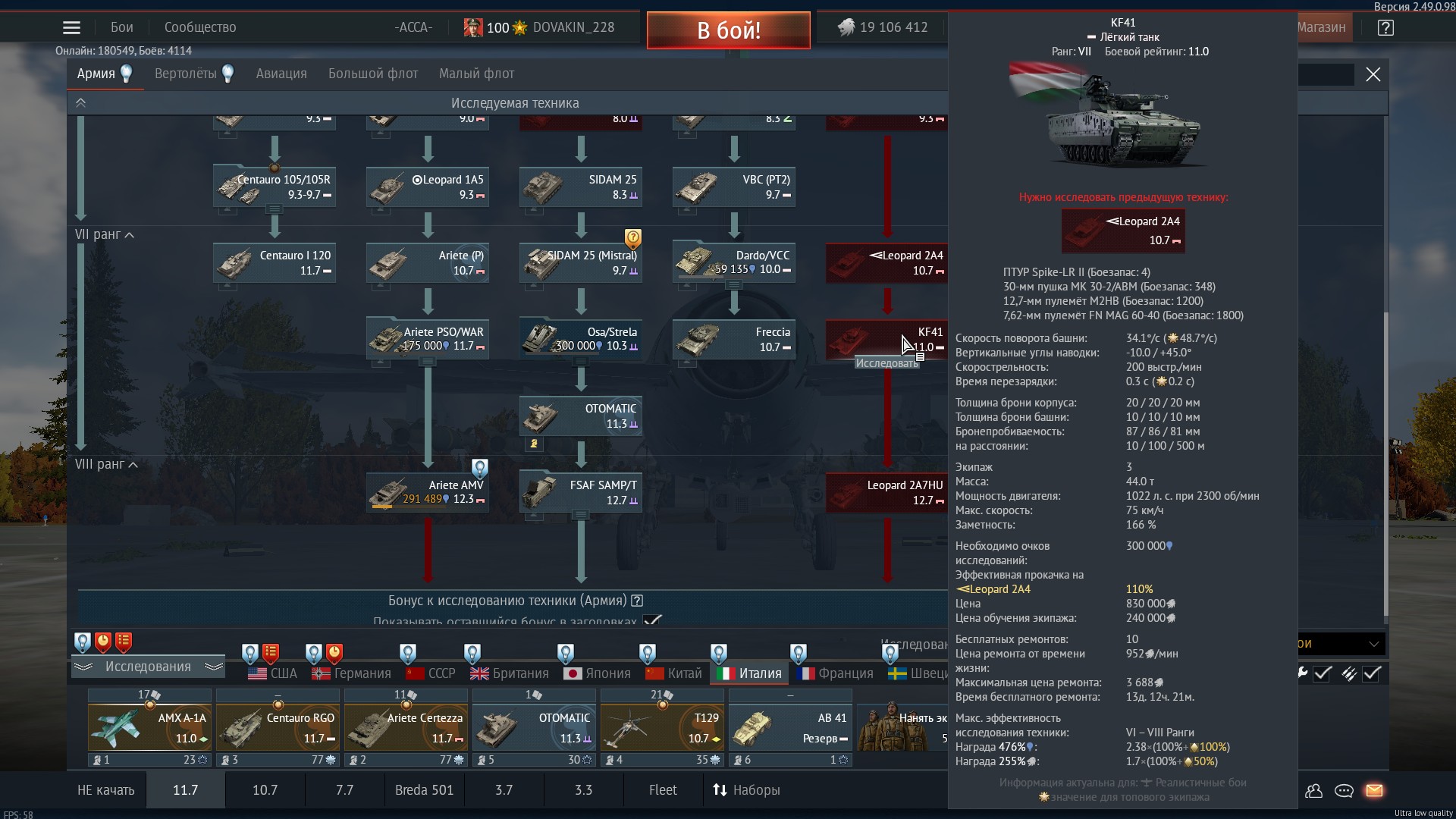Collapse the VII rank section
Viewport: 1456px width, 819px height.
click(130, 235)
